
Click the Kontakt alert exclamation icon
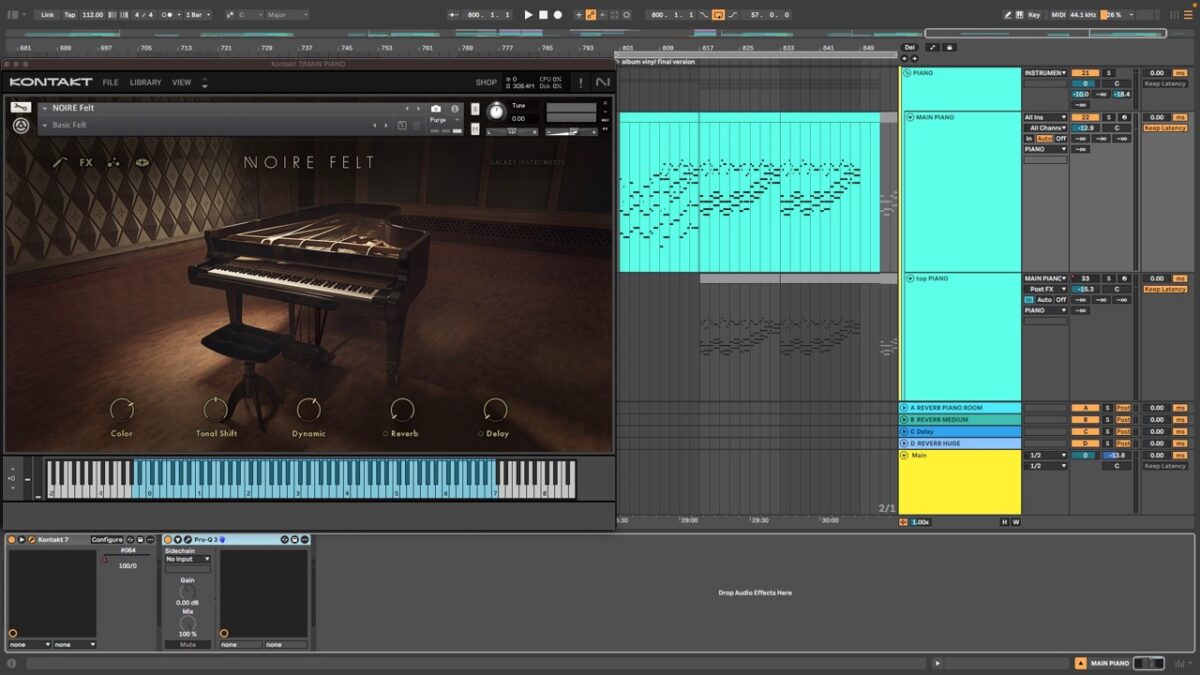coord(580,82)
